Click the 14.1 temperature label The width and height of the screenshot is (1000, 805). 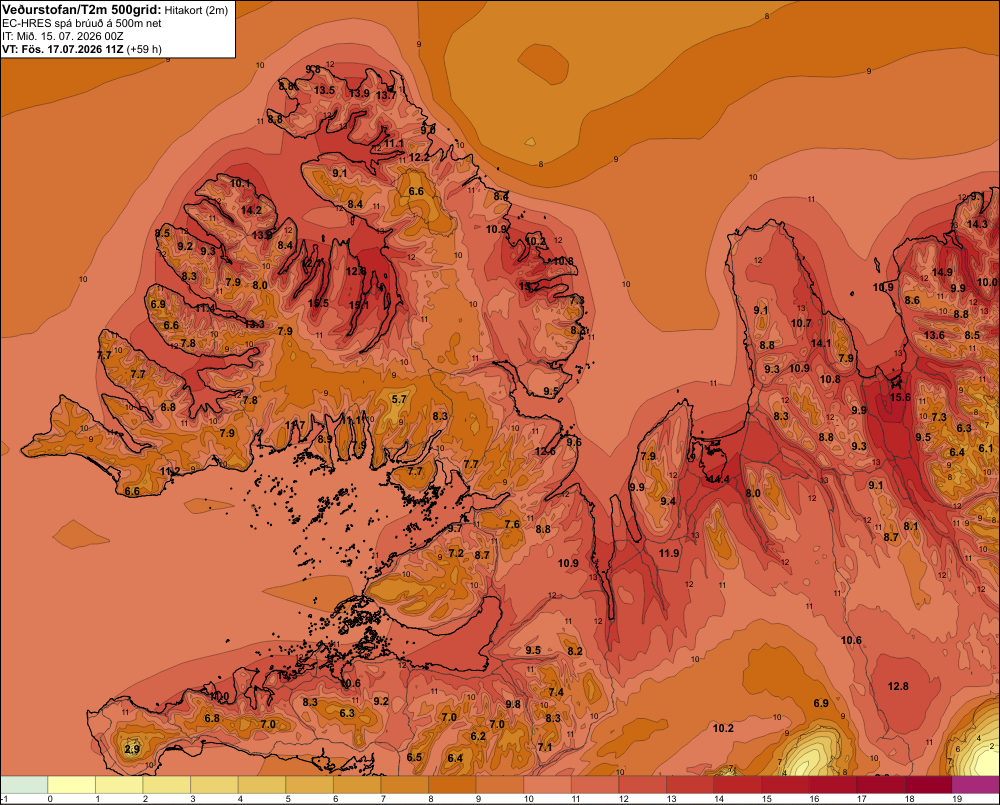point(821,343)
